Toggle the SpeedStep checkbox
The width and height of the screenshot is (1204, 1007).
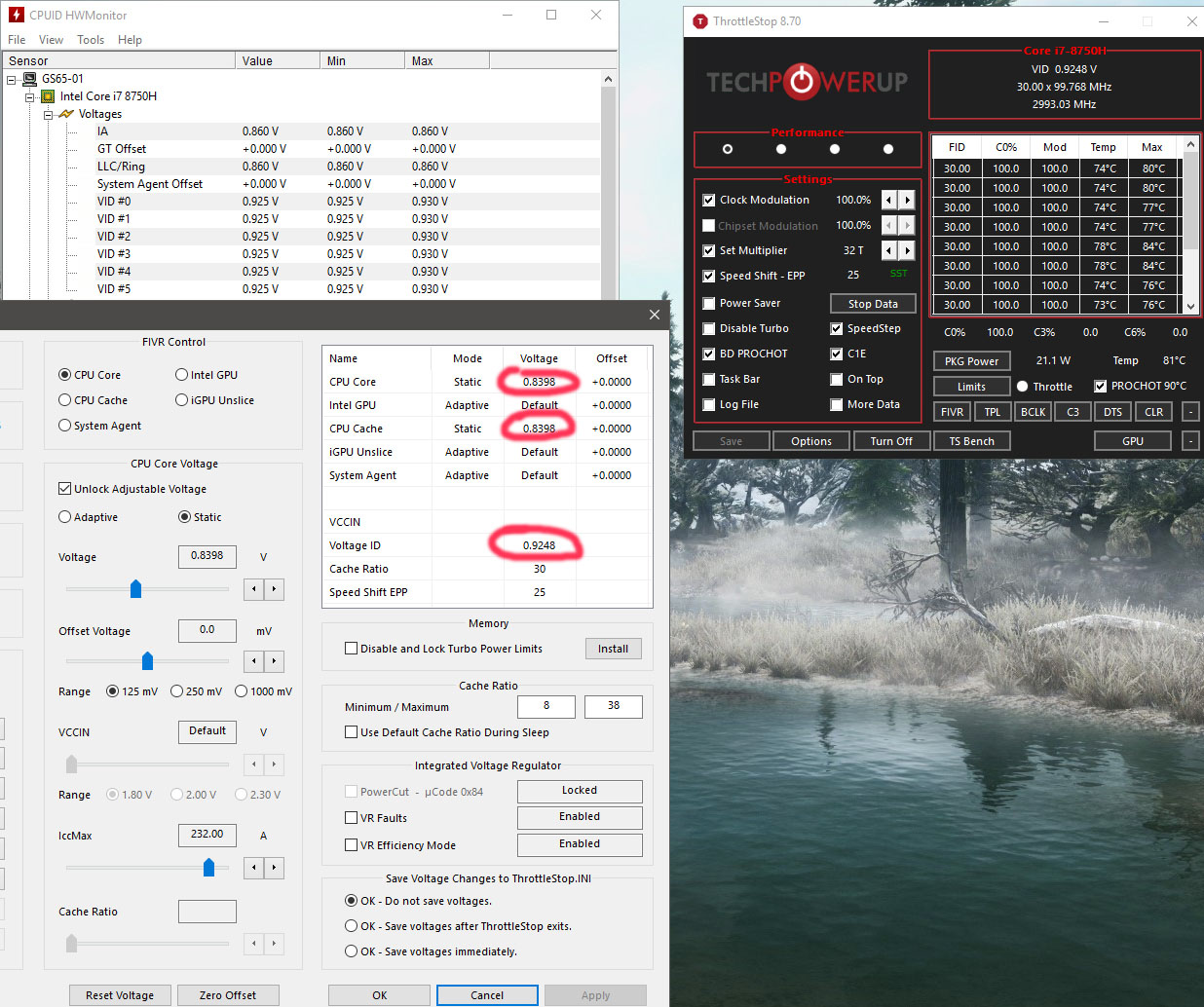coord(837,328)
